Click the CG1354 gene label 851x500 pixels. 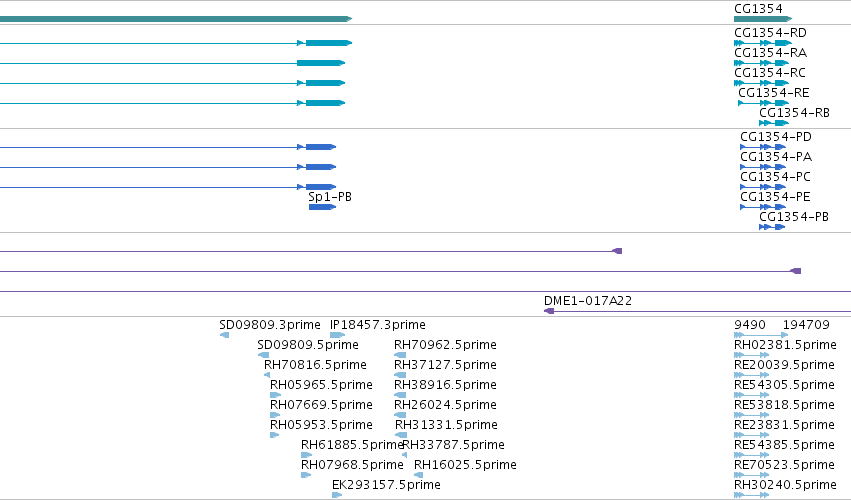pos(758,9)
